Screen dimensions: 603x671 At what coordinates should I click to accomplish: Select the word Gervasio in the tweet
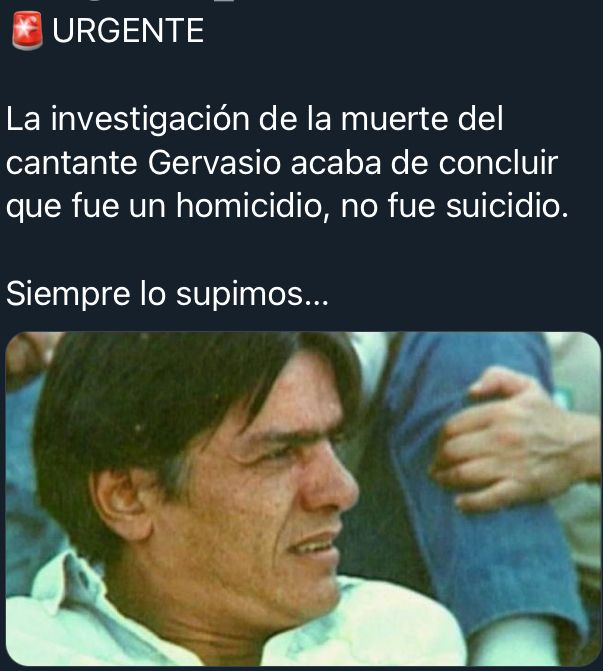click(x=214, y=163)
